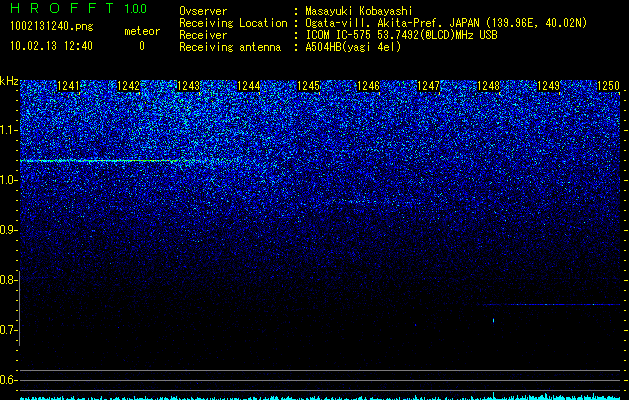The image size is (629, 400).
Task: Click the cyan signal level graph along the bottom edge
Action: click(320, 397)
